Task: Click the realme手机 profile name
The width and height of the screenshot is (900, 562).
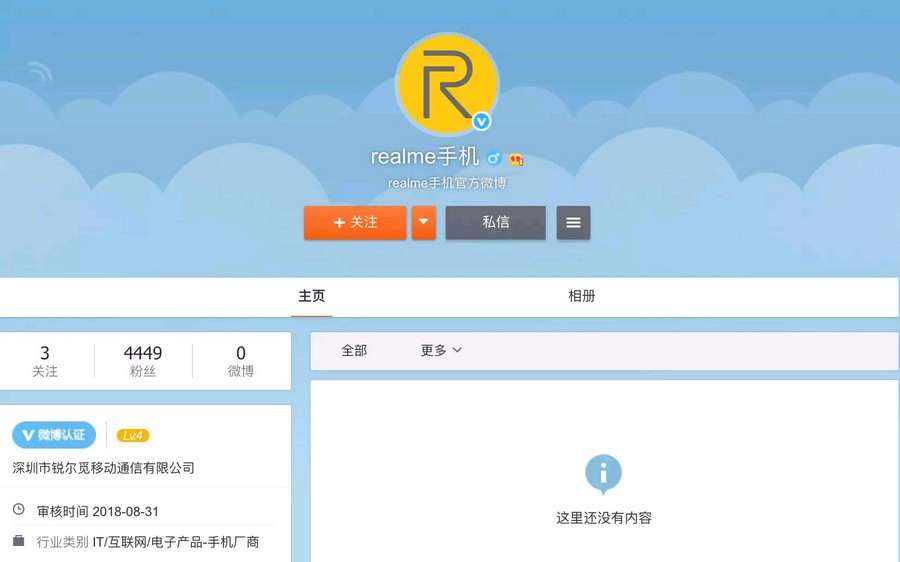Action: [425, 157]
